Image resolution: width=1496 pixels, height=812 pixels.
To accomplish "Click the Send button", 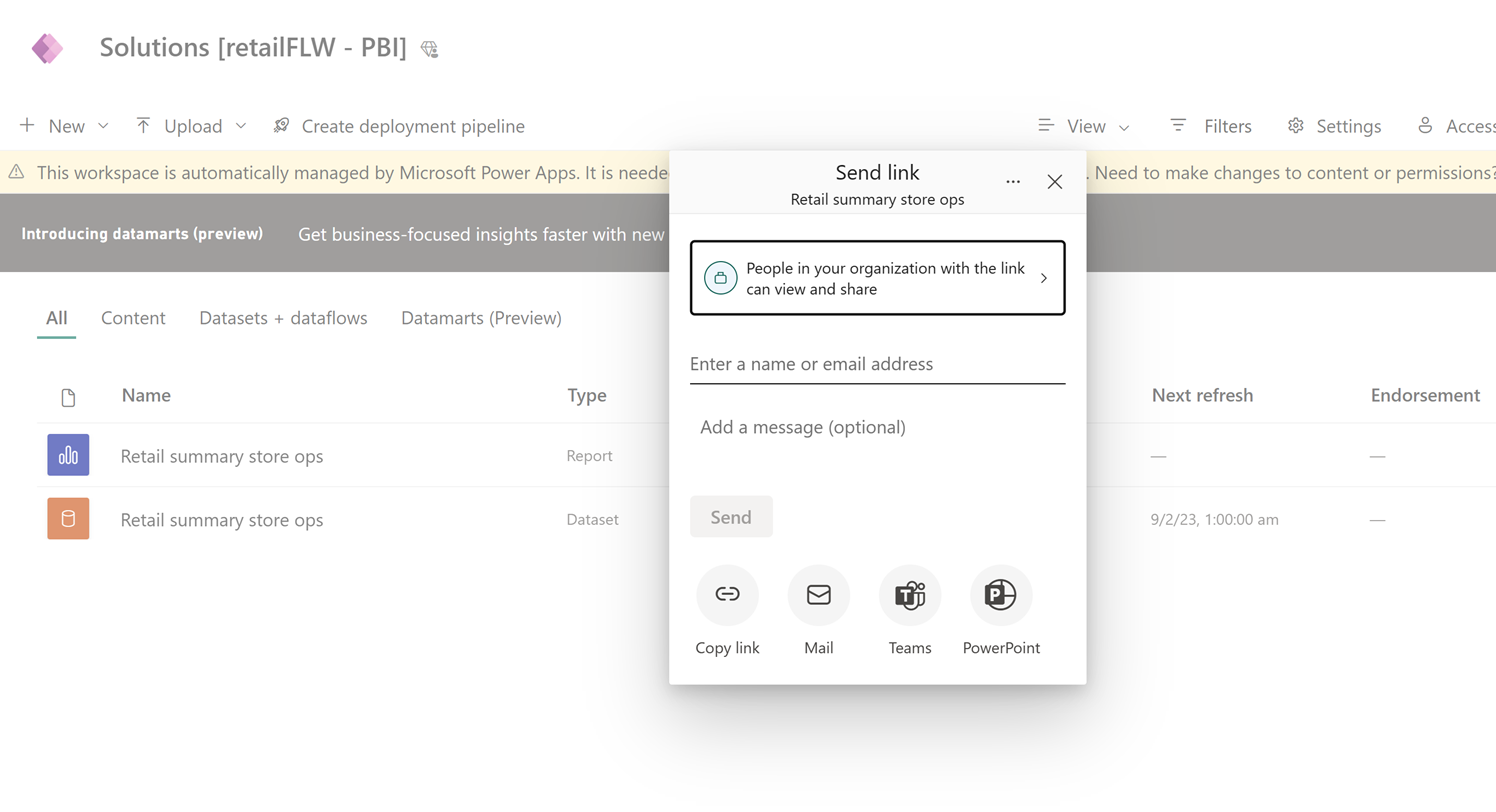I will pos(731,517).
